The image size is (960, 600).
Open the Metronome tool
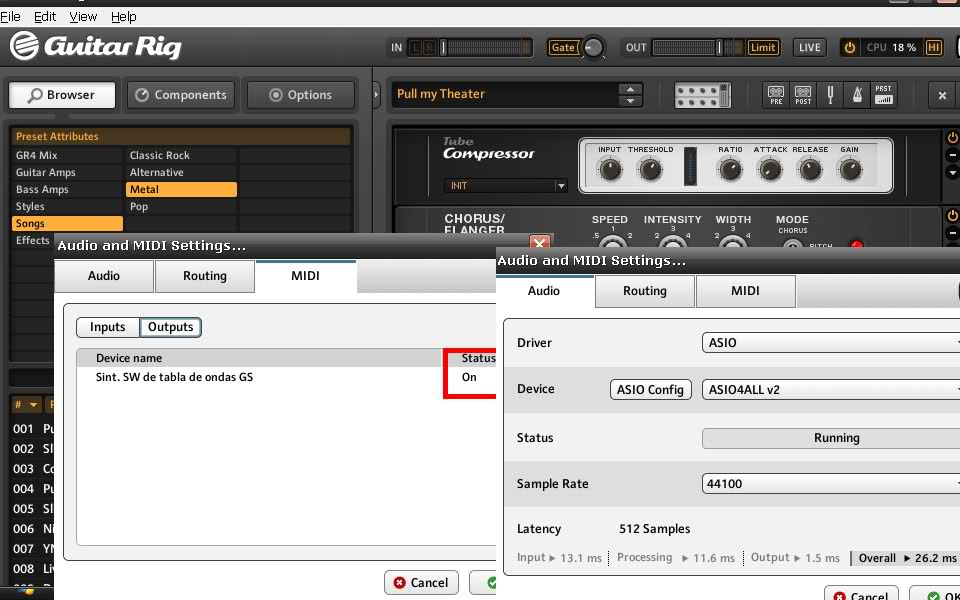[857, 95]
